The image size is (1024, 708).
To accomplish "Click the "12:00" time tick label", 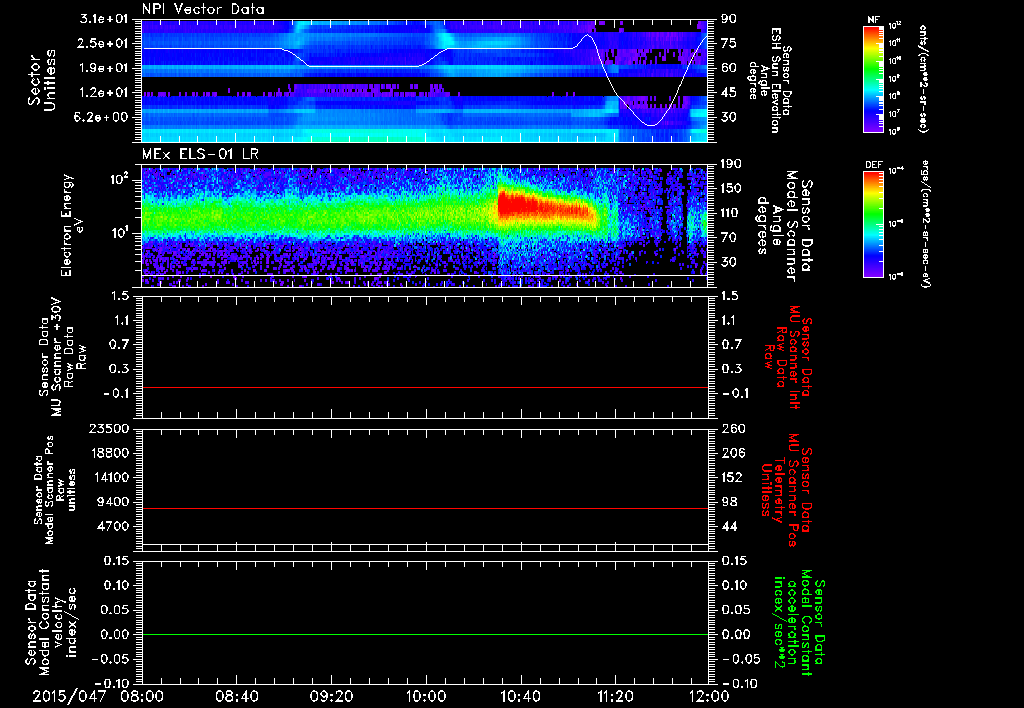I will 709,696.
